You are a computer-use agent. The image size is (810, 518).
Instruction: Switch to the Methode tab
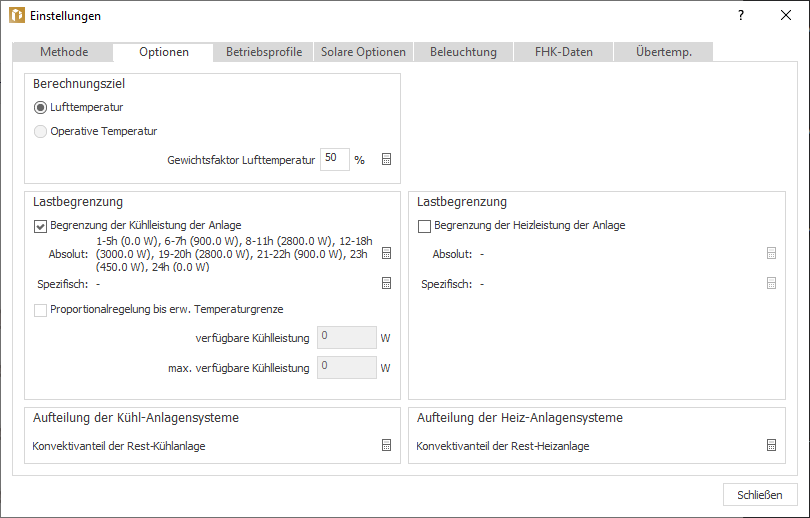64,52
